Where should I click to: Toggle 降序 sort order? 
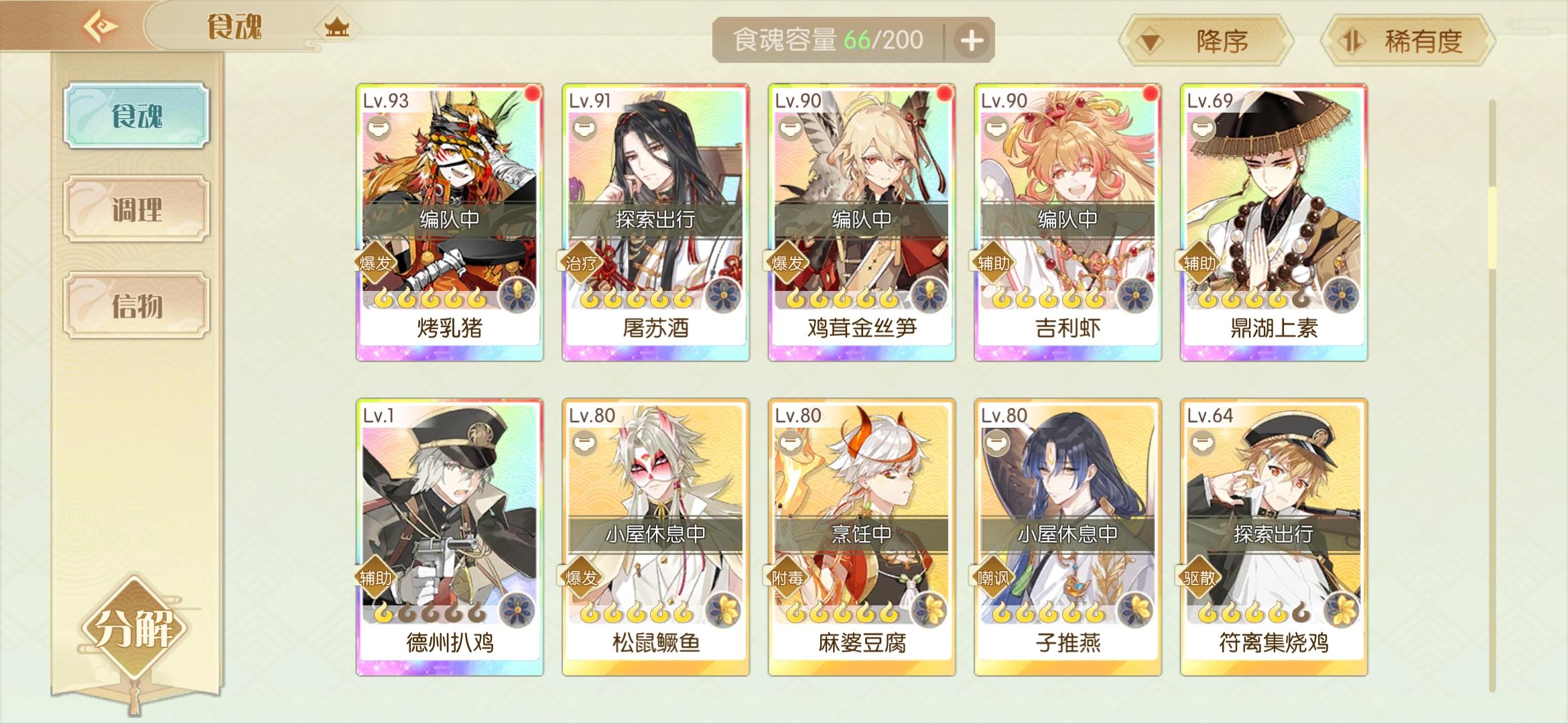1206,42
